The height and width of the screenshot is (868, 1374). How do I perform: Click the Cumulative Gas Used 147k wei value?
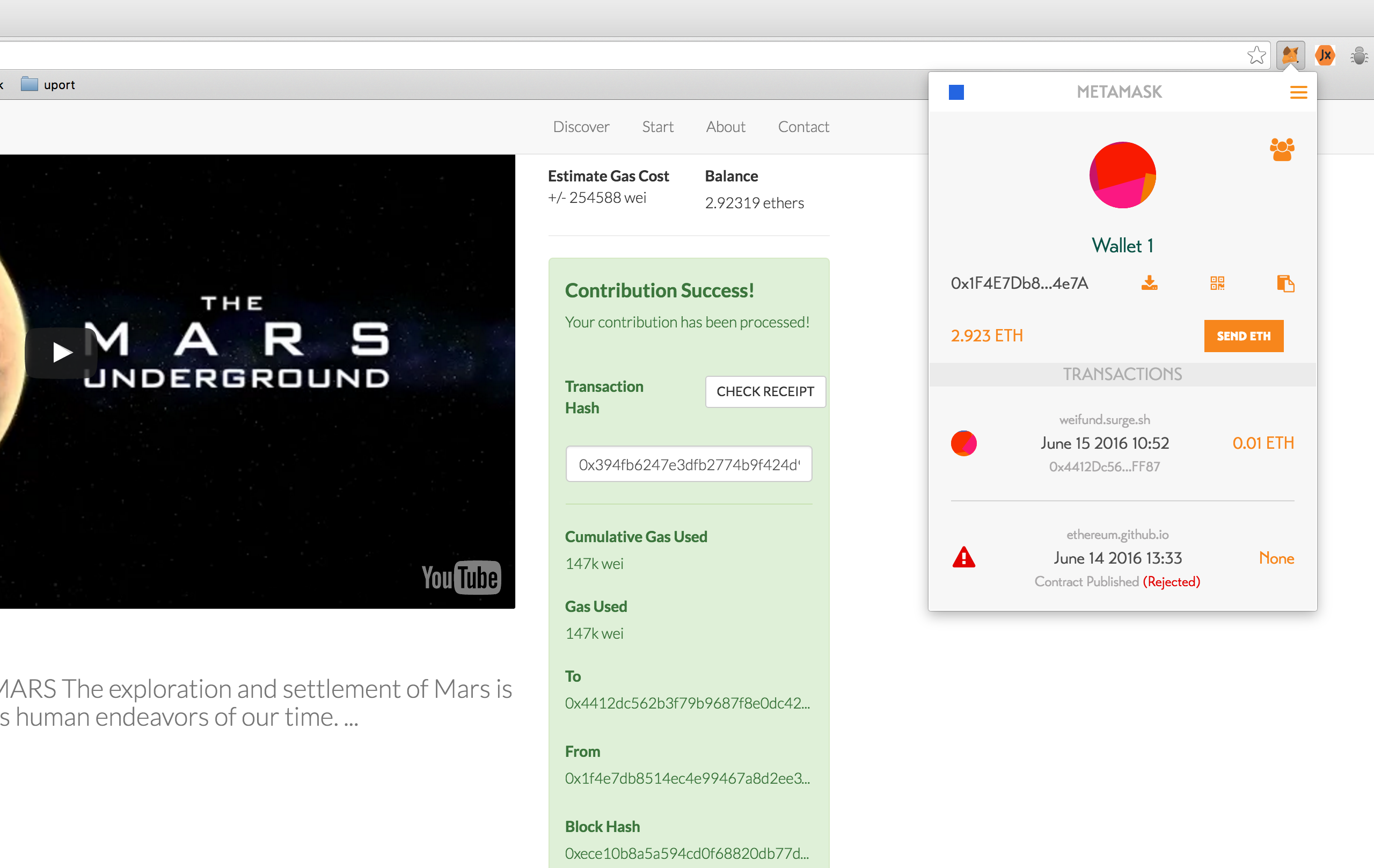pyautogui.click(x=594, y=564)
